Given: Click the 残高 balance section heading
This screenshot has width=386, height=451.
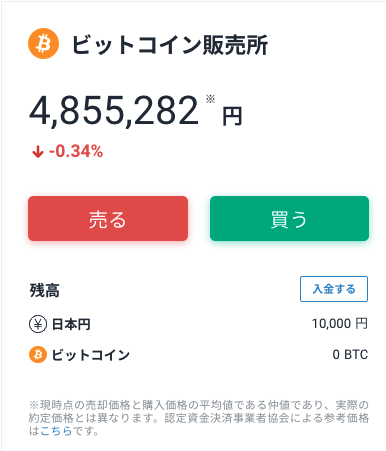Looking at the screenshot, I should tap(45, 290).
